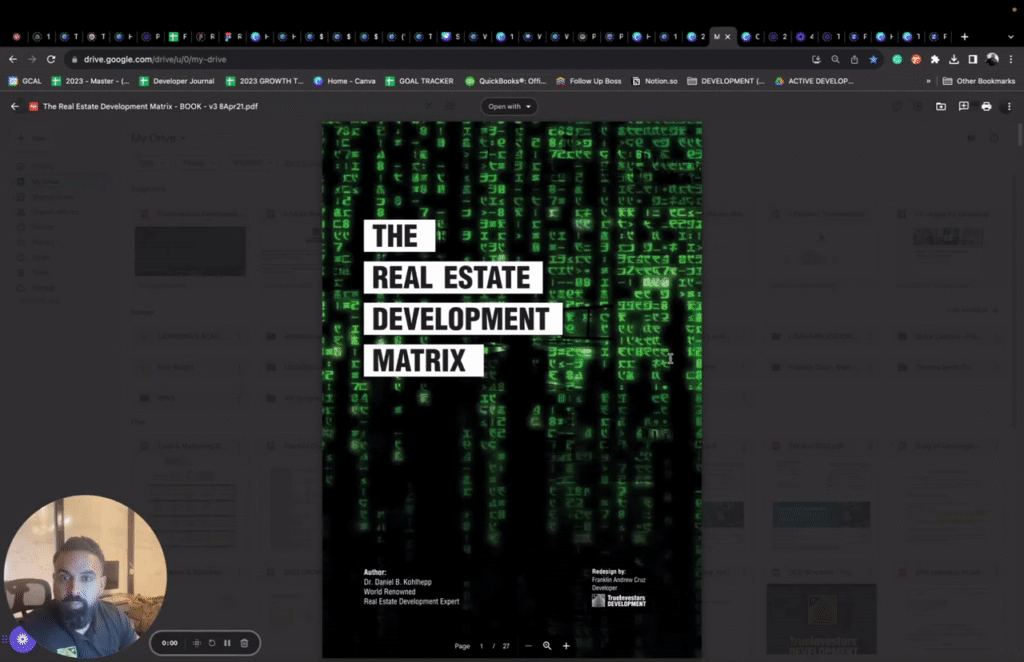The image size is (1024, 662).
Task: Open the "Open with" dropdown
Action: coord(509,106)
